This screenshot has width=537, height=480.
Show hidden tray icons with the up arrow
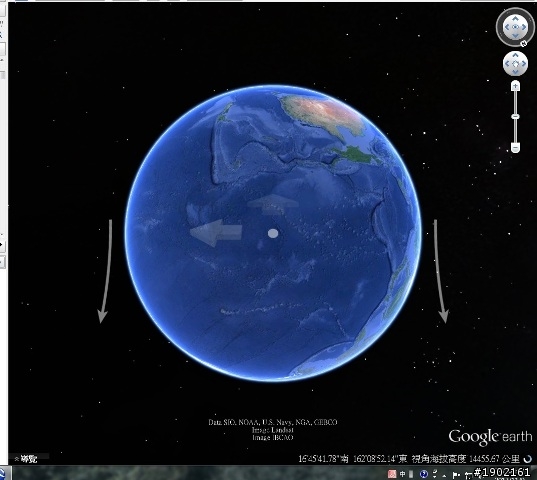coord(445,475)
